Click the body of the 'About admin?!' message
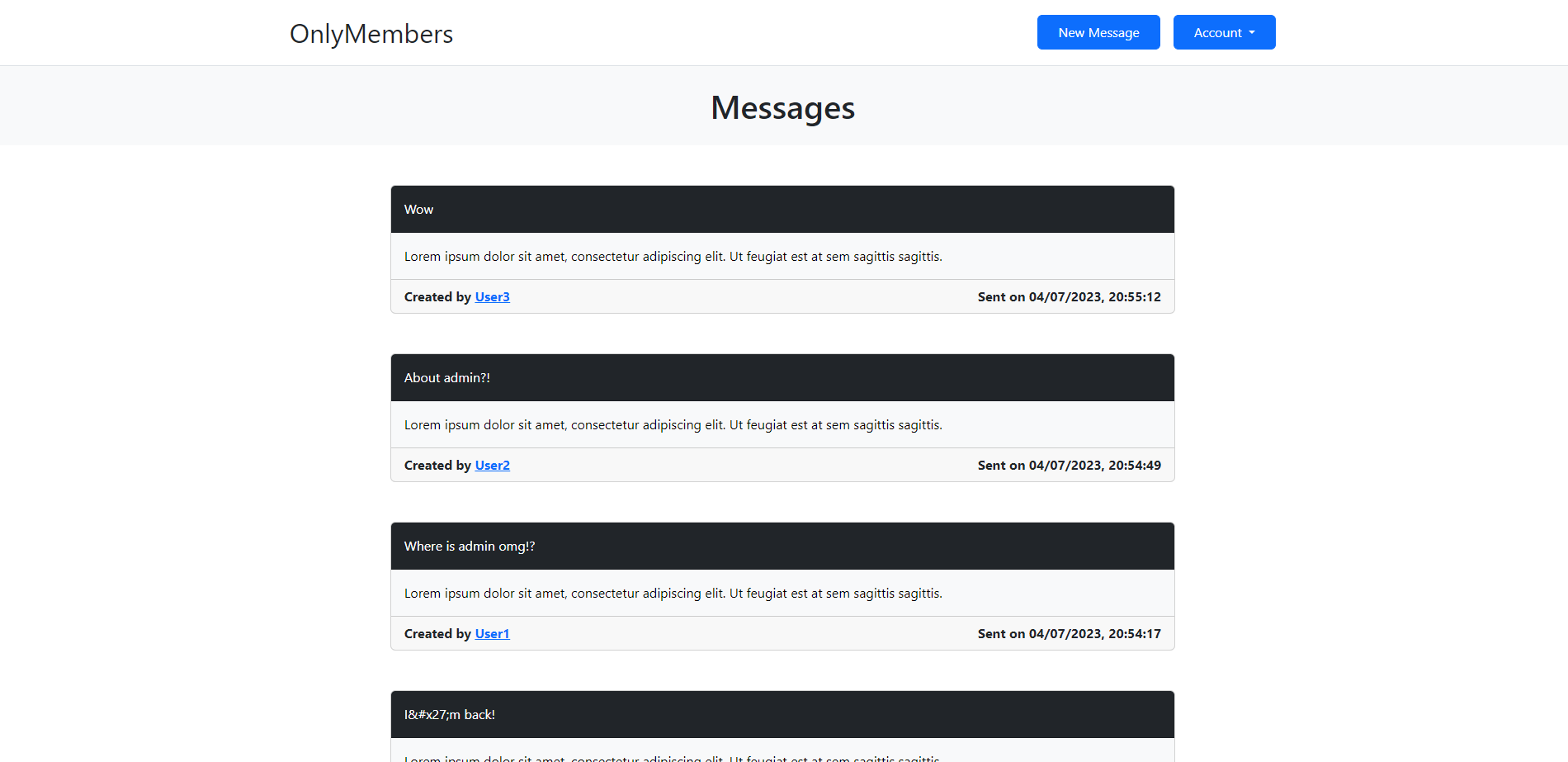 [673, 424]
